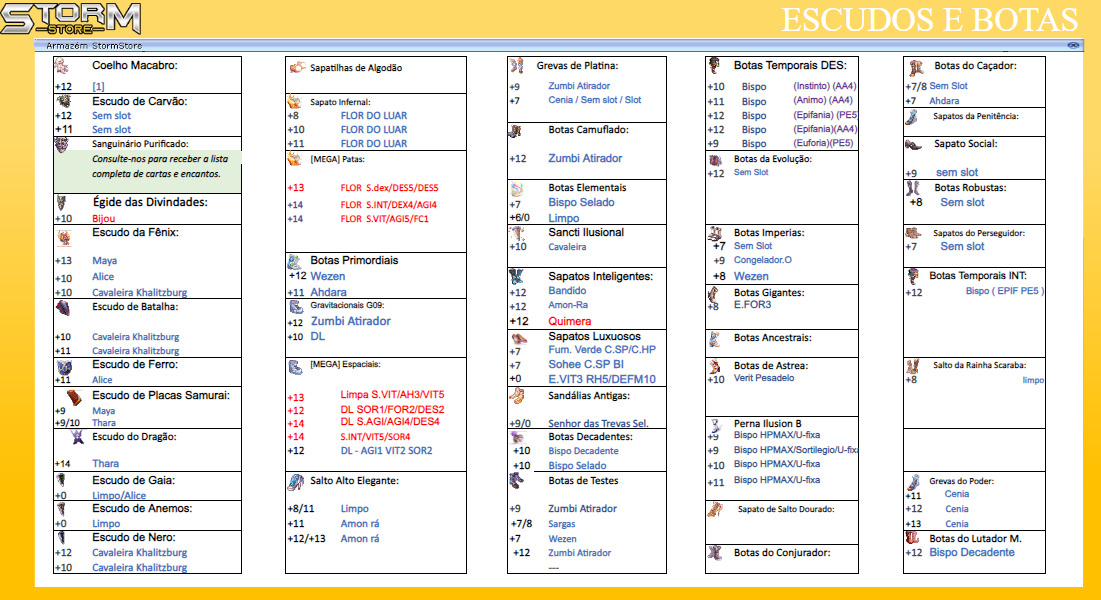Viewport: 1101px width, 600px height.
Task: Open Verit Pesadelo under Botas de Astrea
Action: [x=764, y=378]
